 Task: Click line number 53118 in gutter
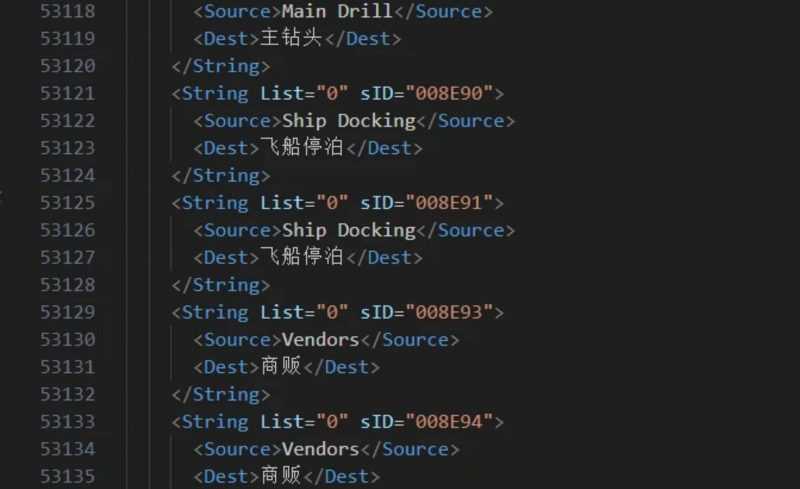pos(67,12)
